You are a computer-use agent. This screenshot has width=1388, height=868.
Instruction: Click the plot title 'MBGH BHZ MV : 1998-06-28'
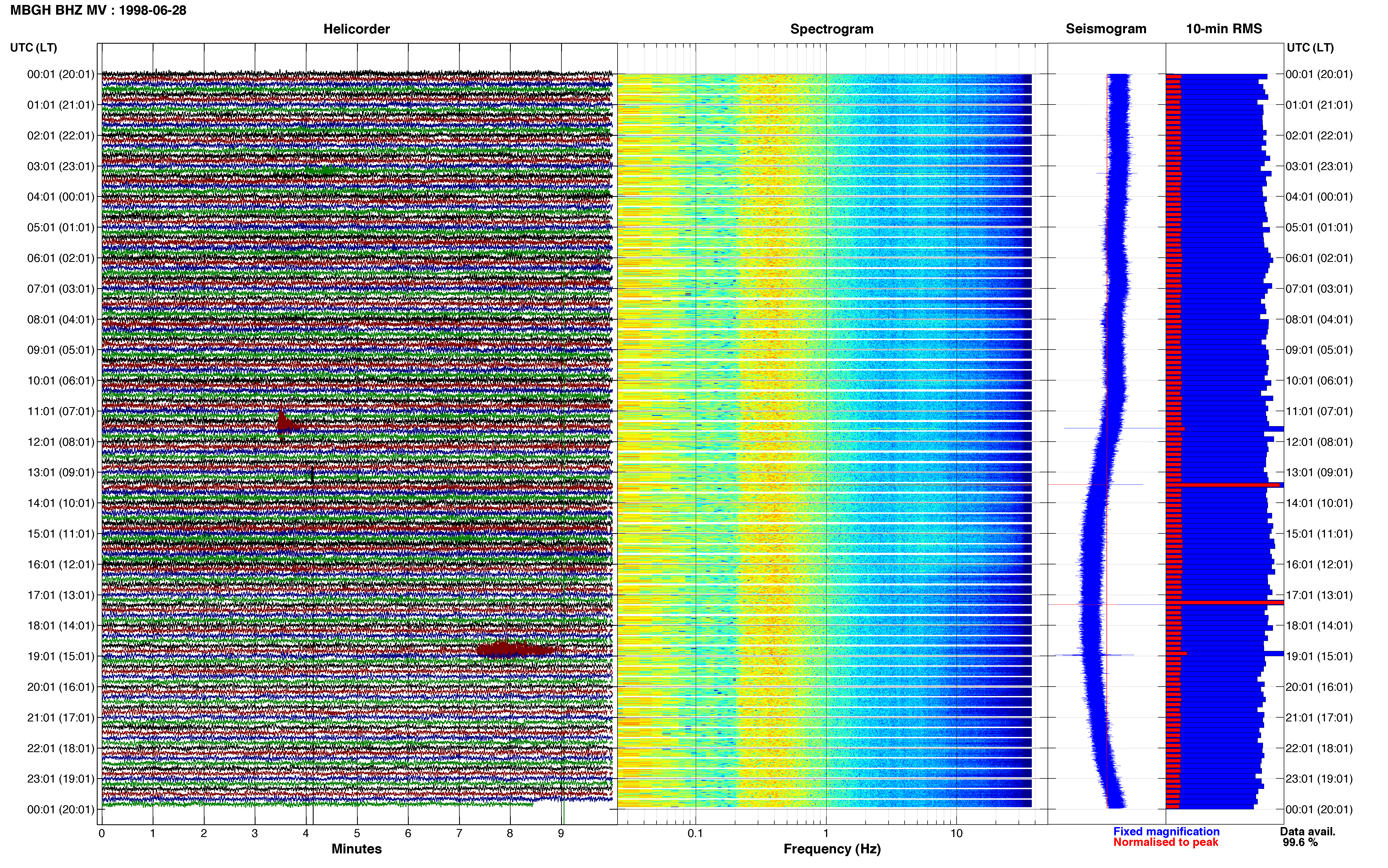[x=98, y=10]
